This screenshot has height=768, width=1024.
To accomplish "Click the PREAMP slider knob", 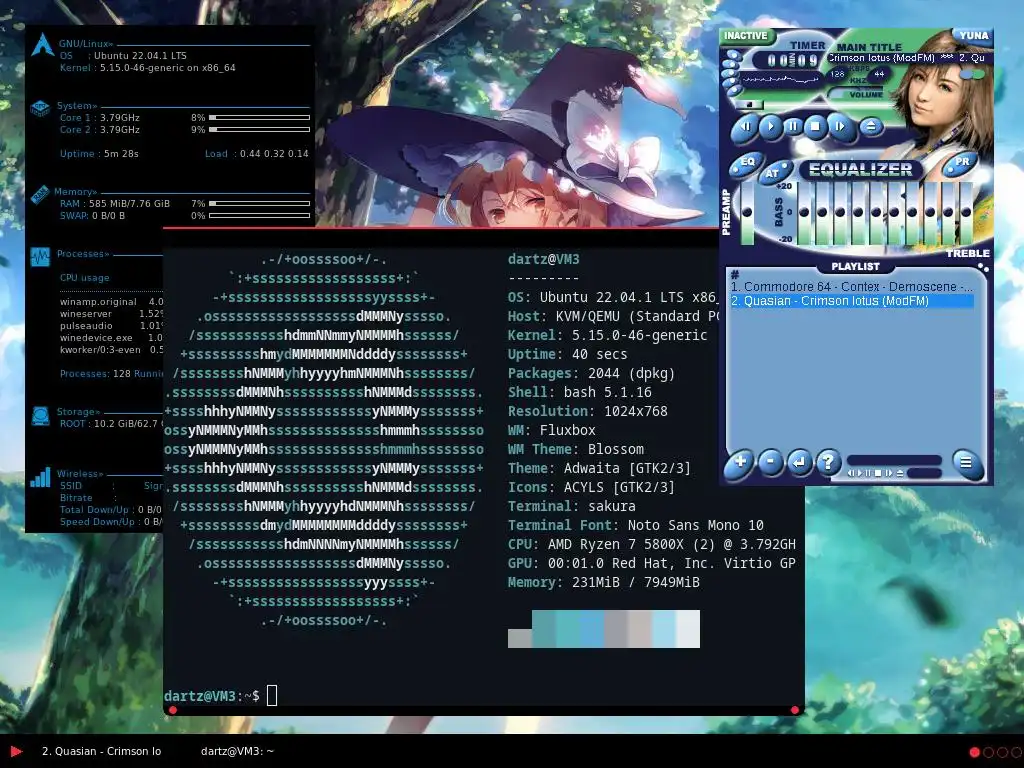I will (x=746, y=212).
